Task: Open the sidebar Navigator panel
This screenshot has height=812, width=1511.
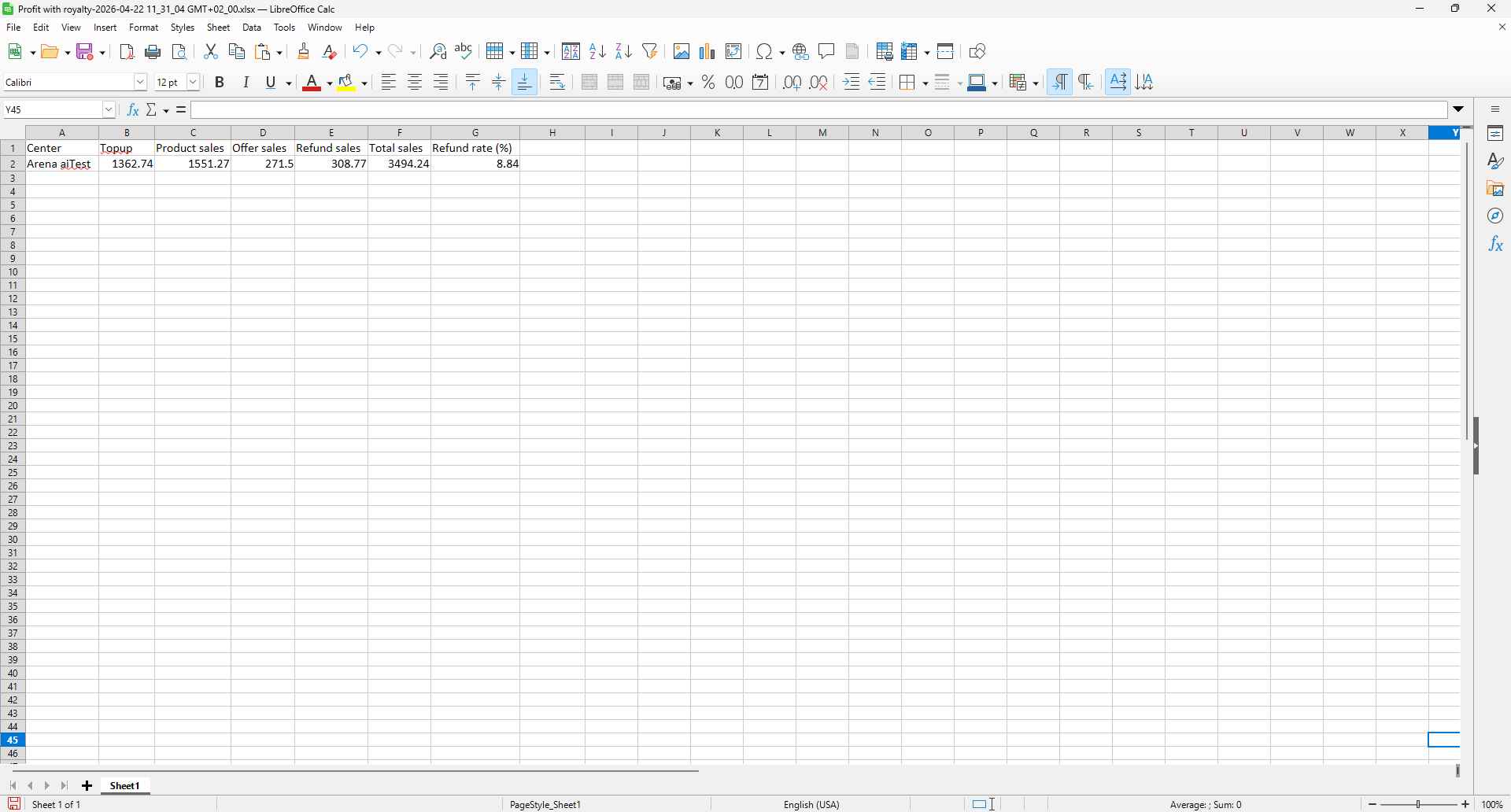Action: click(1495, 216)
